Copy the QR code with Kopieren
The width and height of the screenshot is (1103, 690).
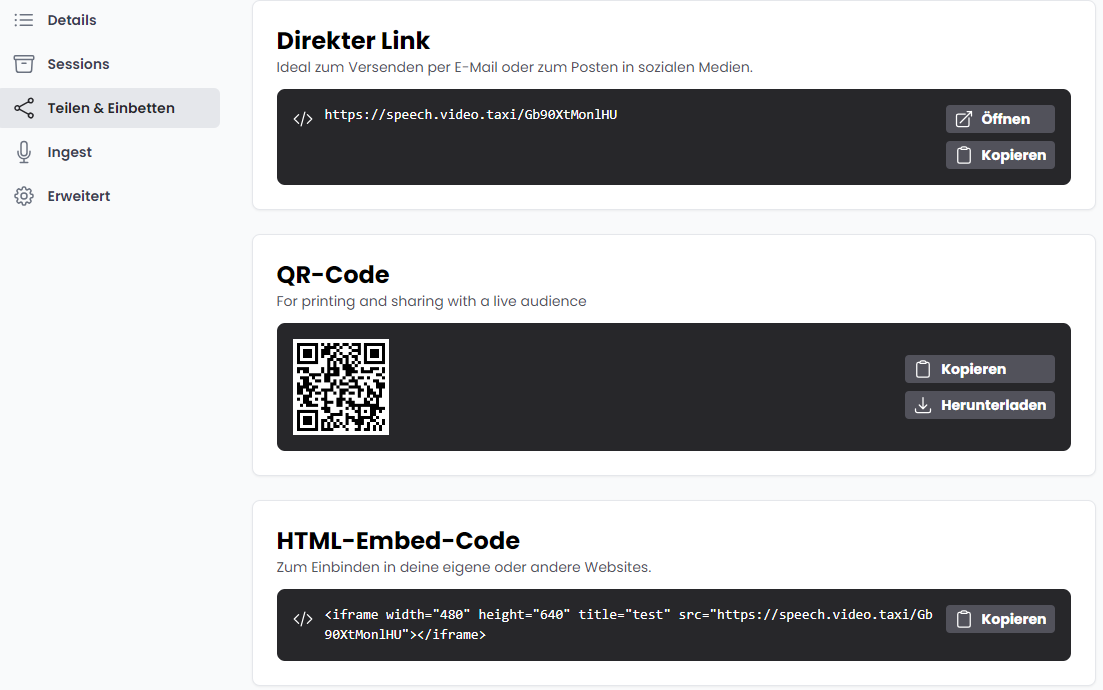tap(979, 369)
